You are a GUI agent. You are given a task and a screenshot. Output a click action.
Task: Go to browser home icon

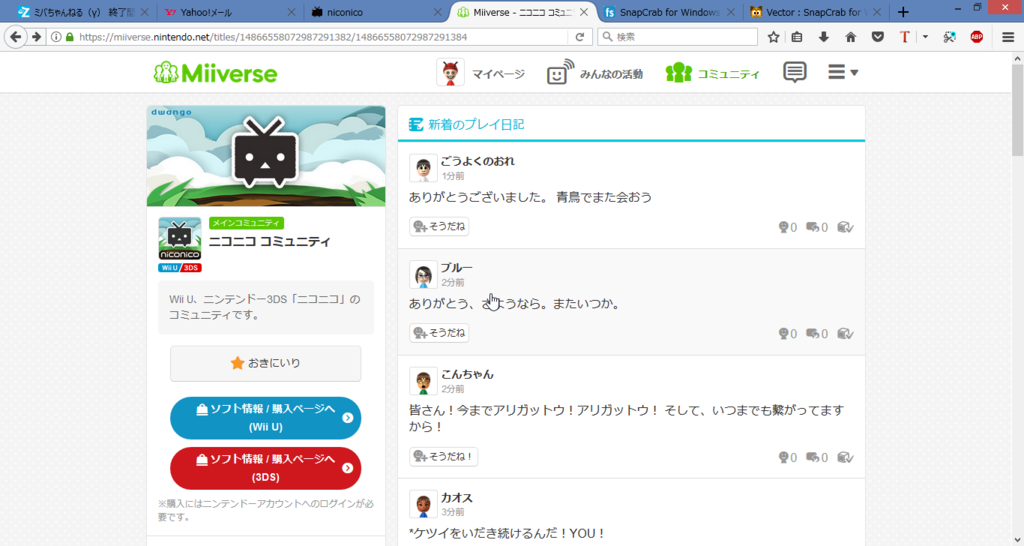[x=850, y=37]
